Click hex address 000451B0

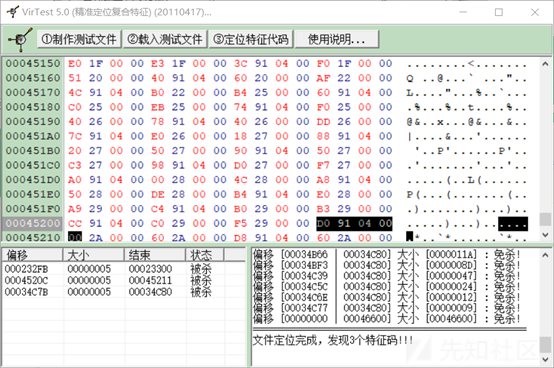point(33,151)
